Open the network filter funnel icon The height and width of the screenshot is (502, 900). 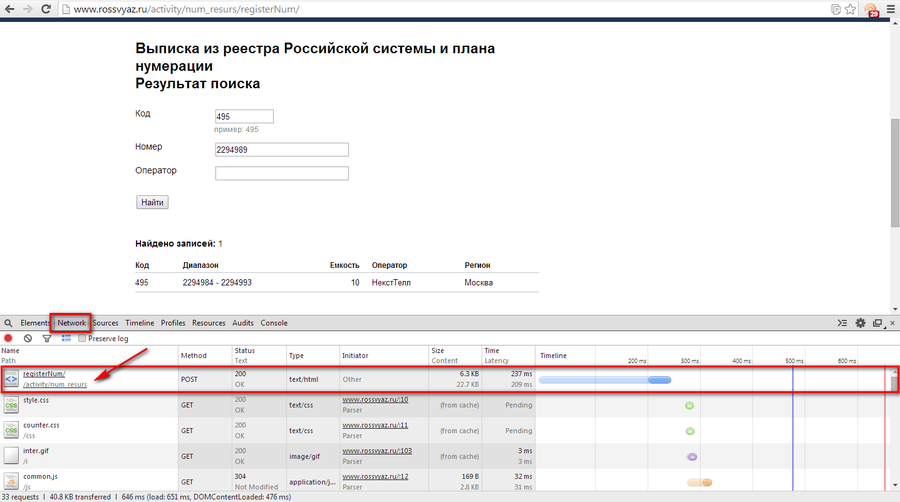pos(47,338)
